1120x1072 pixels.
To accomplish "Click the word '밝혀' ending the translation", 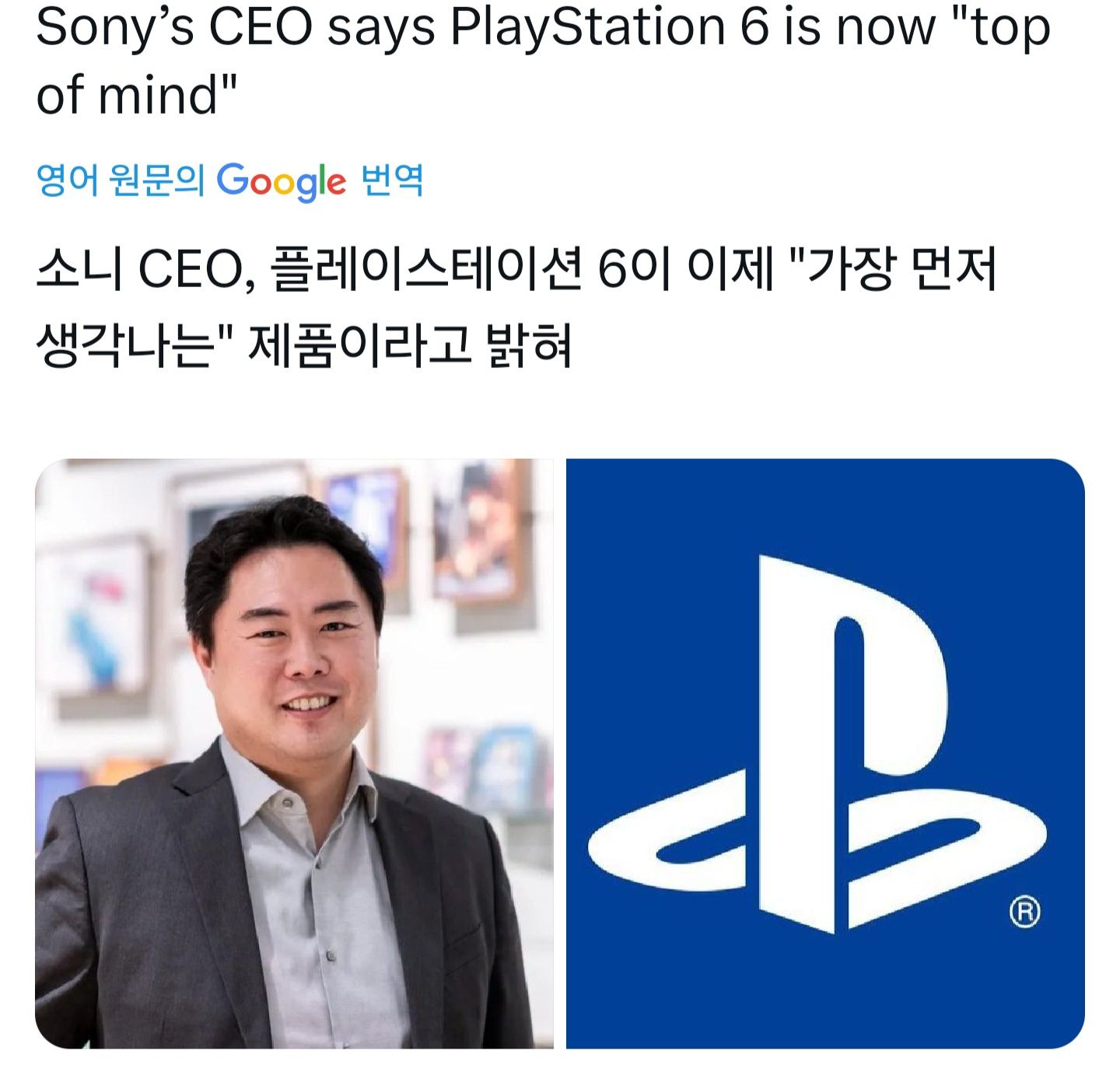I will [529, 345].
